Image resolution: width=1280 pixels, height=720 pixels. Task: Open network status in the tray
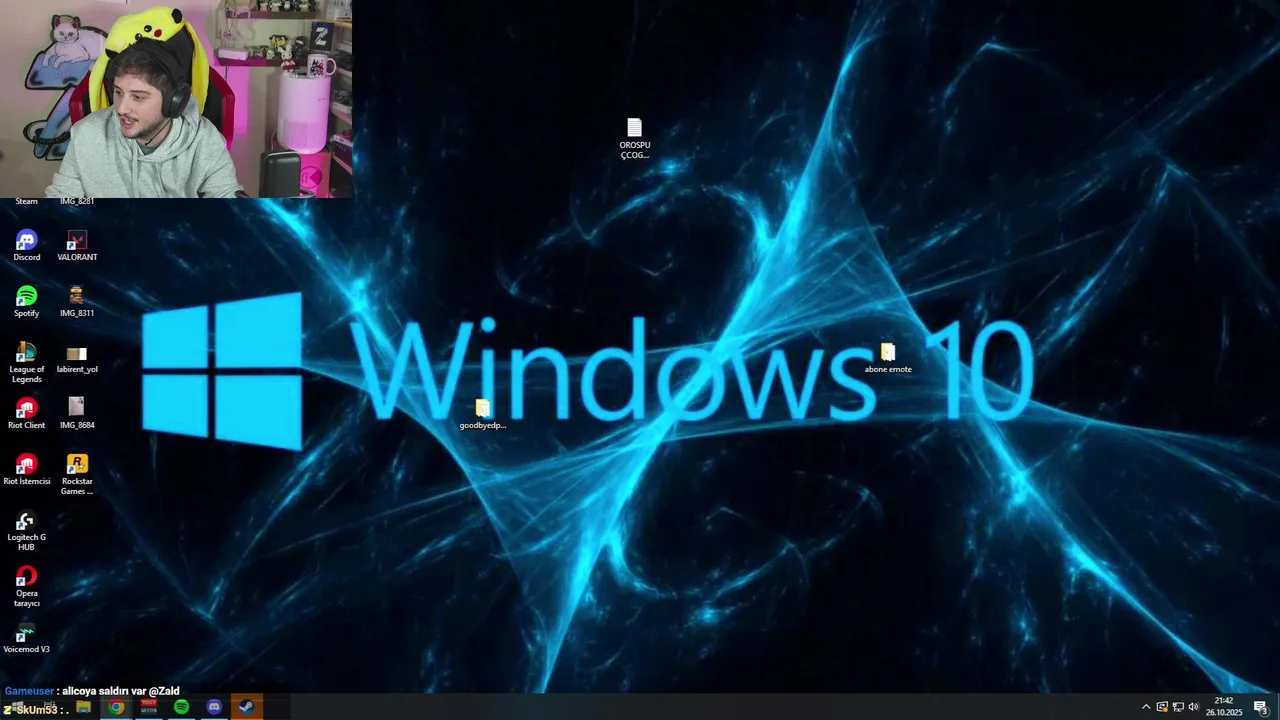(x=1178, y=707)
